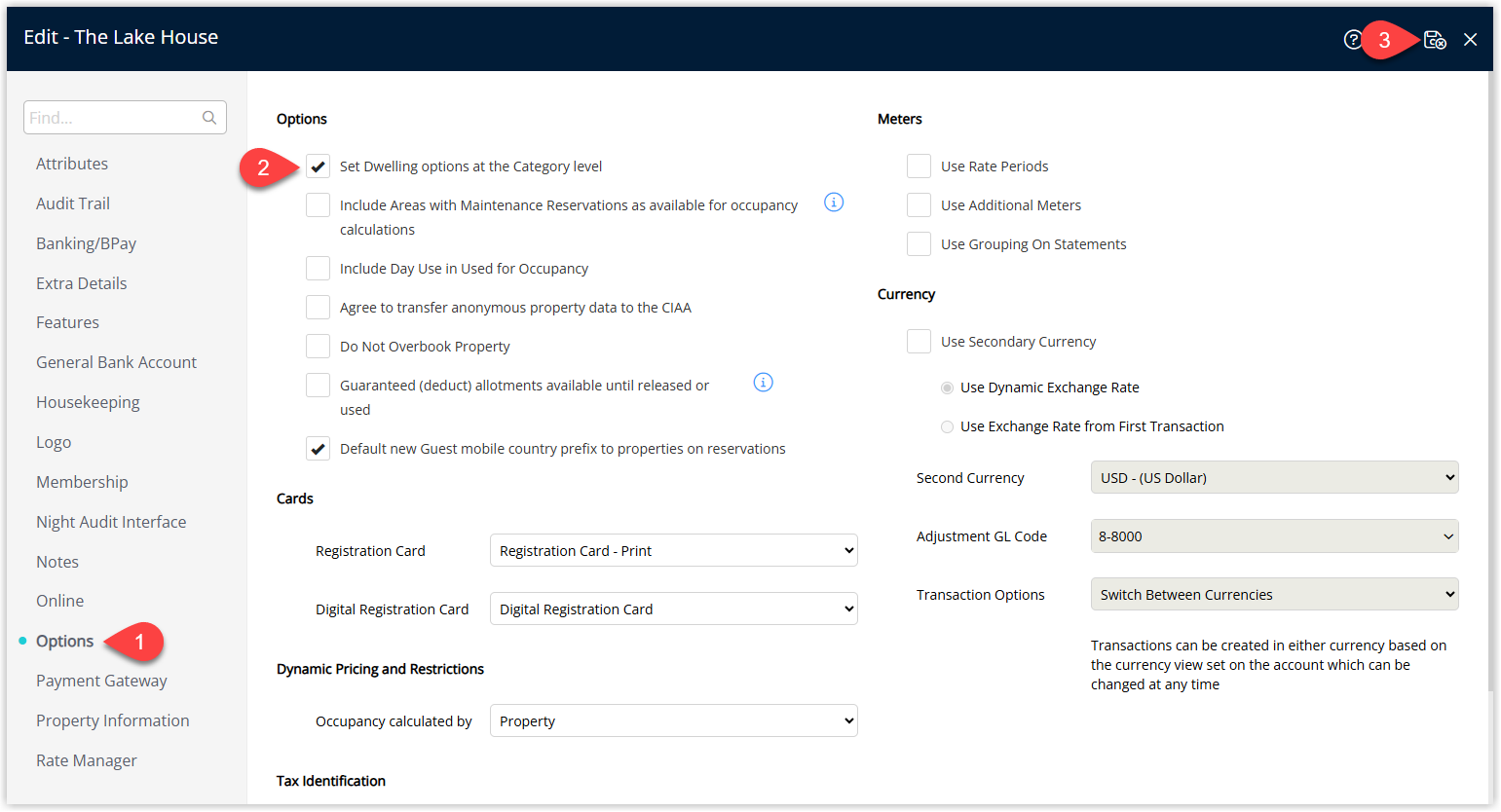Go to Housekeeping section
Image resolution: width=1501 pixels, height=812 pixels.
[88, 402]
